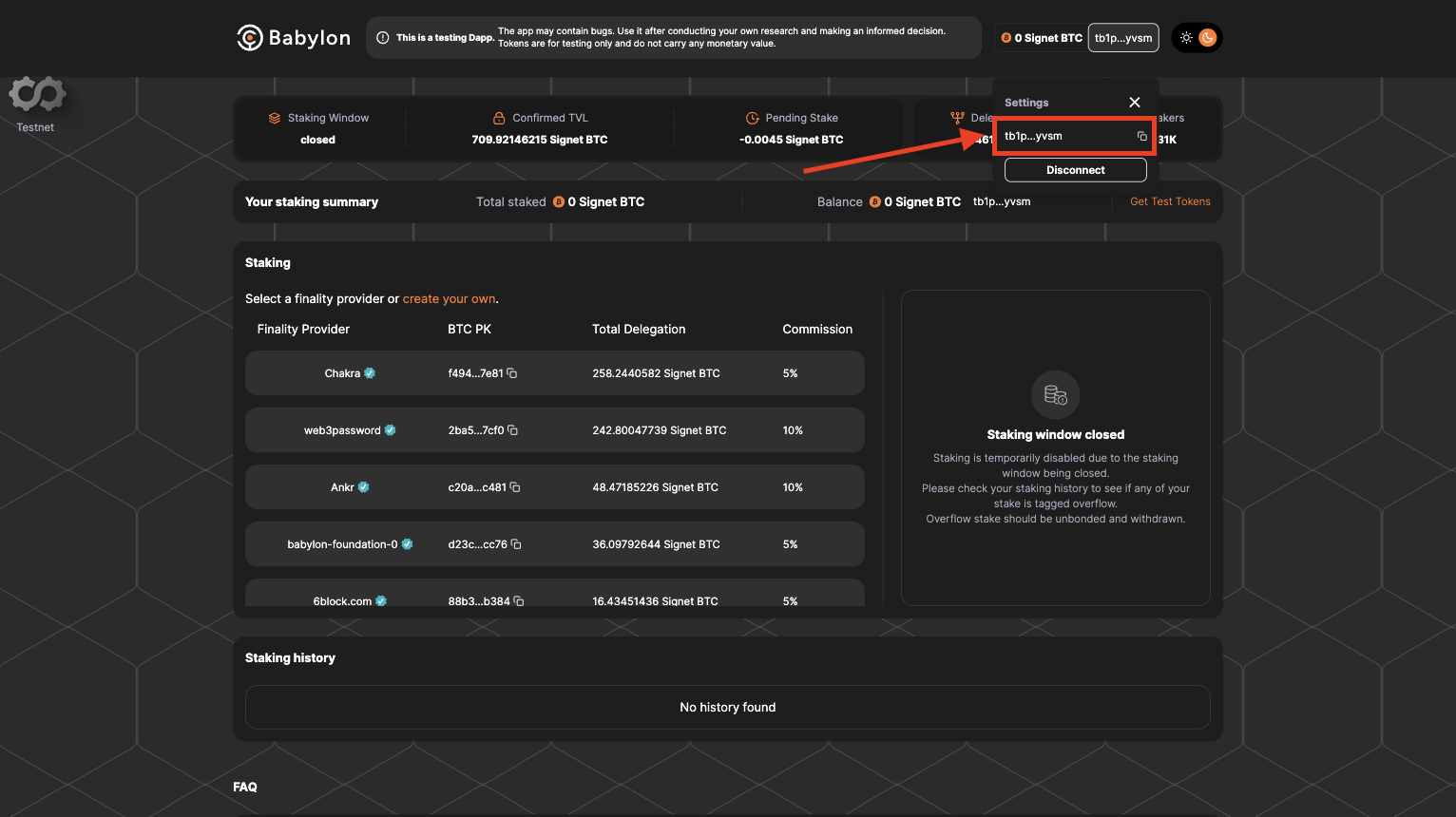Click the lock icon beside Confirmed TVL
The image size is (1456, 817).
[498, 117]
